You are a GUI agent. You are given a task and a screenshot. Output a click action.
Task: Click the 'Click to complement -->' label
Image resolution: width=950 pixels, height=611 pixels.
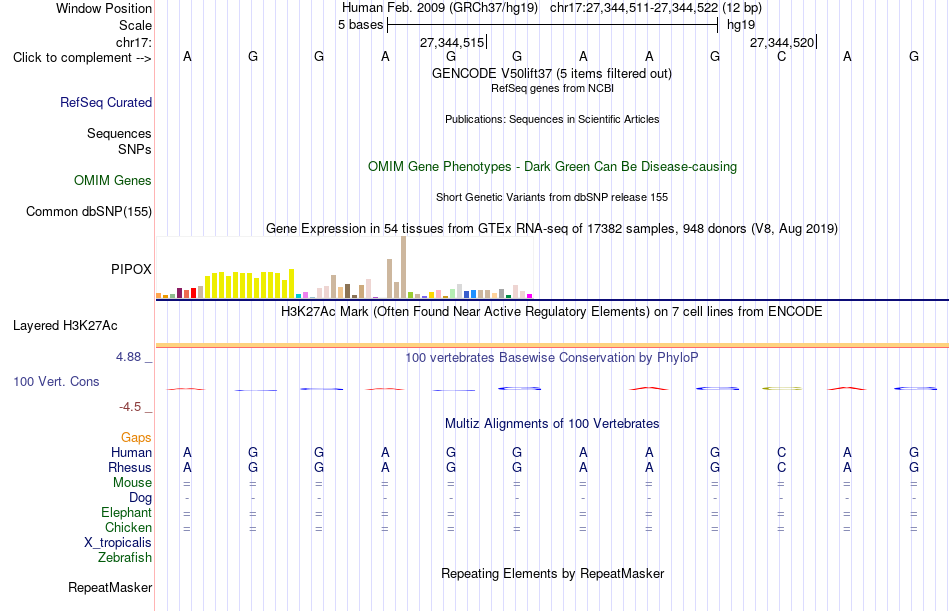point(82,58)
